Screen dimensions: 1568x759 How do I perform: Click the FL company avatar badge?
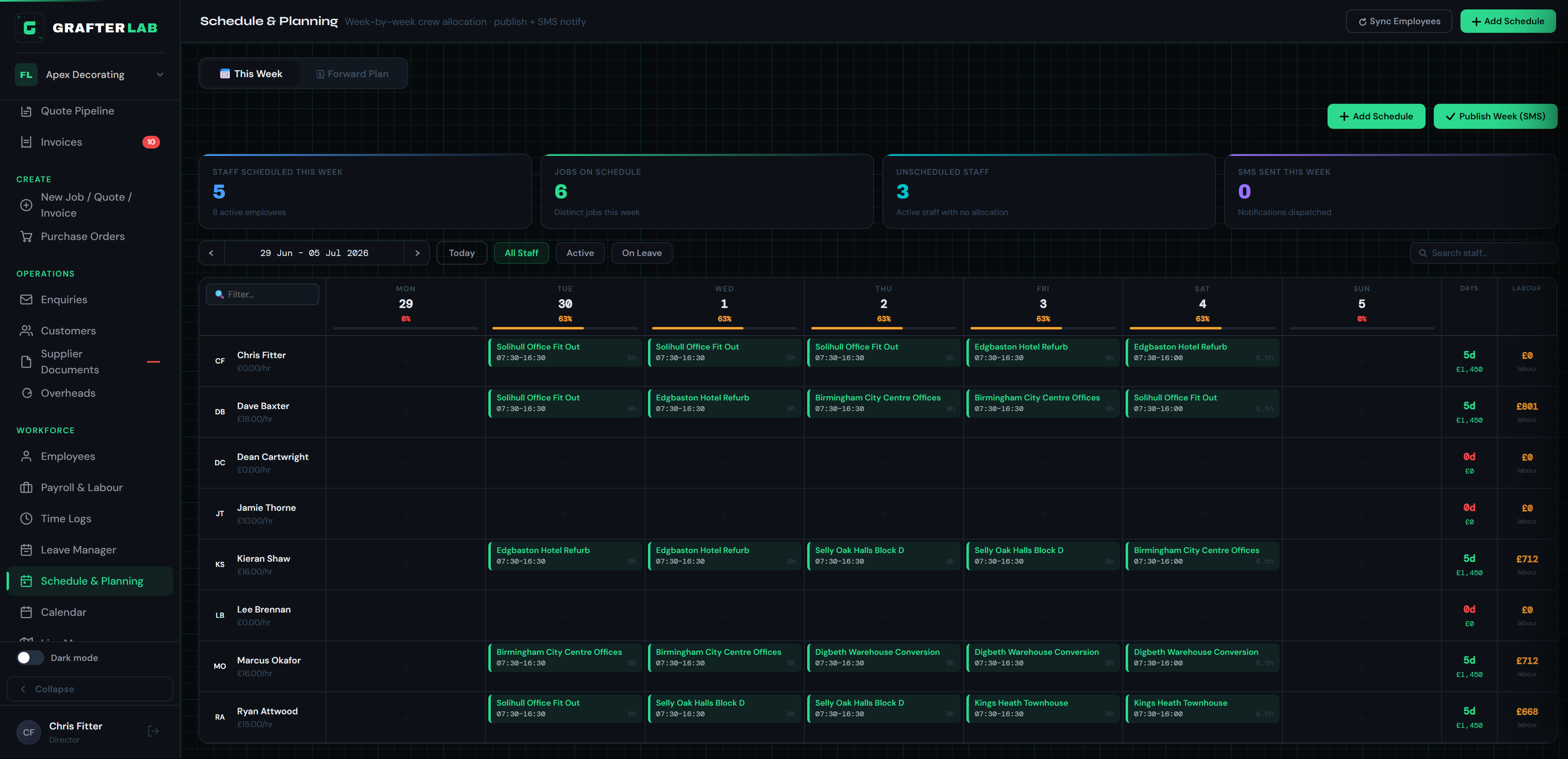[x=26, y=75]
